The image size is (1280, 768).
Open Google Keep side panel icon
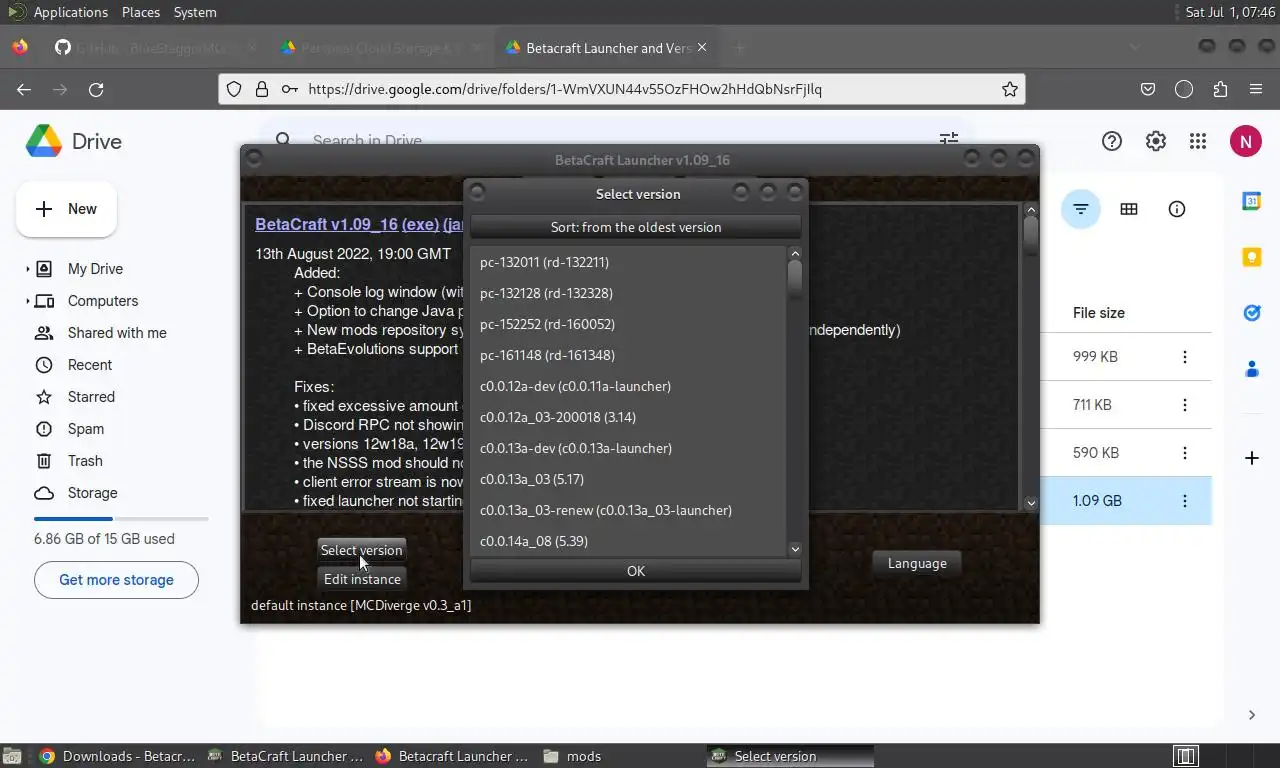click(1251, 257)
